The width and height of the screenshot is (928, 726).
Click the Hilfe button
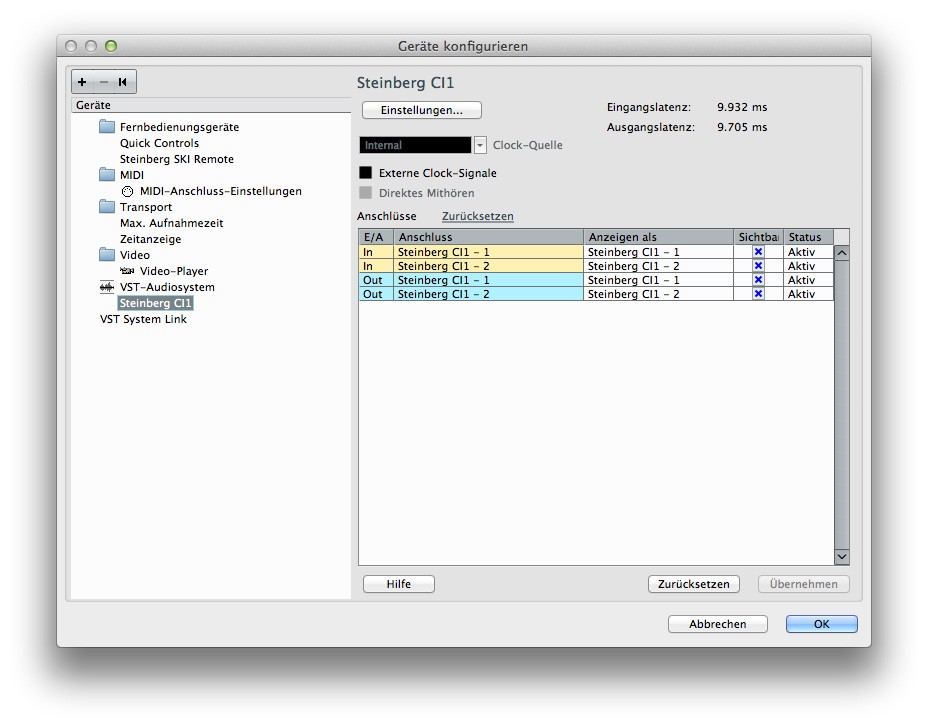pyautogui.click(x=398, y=584)
